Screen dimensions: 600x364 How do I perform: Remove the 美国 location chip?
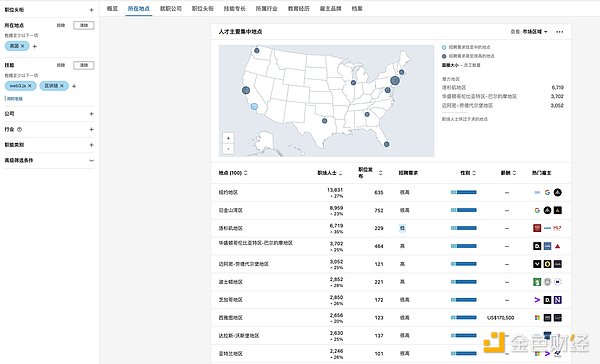point(23,46)
